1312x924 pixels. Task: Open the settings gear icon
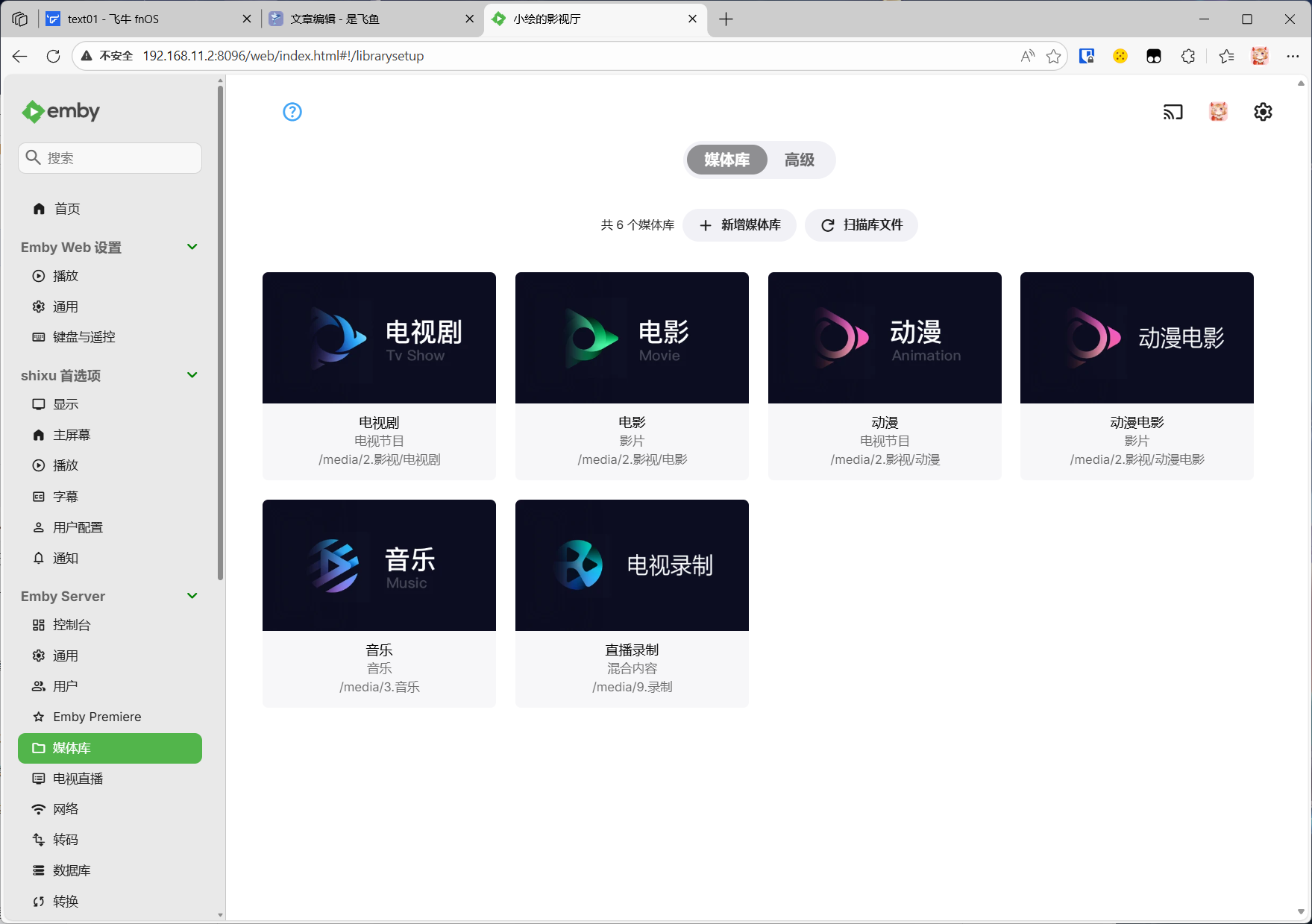pyautogui.click(x=1262, y=112)
